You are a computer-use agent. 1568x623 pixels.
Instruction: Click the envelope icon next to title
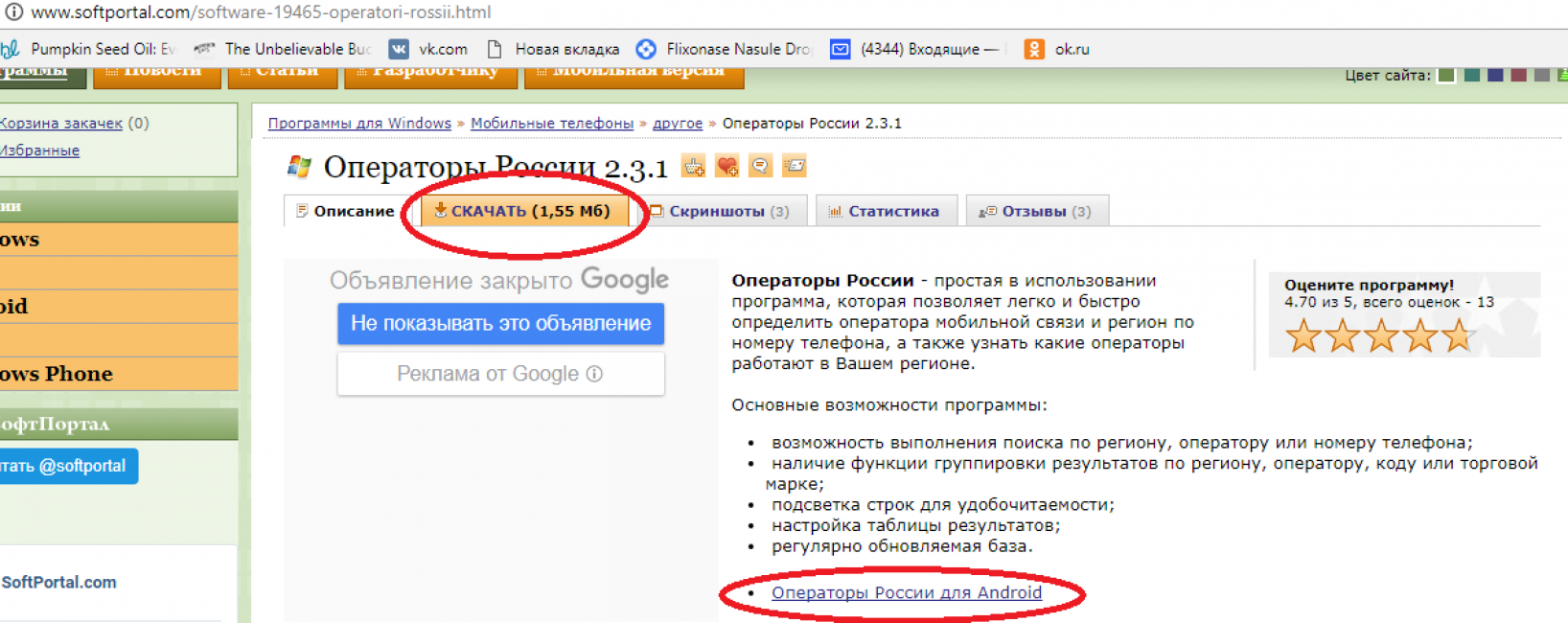[x=794, y=166]
